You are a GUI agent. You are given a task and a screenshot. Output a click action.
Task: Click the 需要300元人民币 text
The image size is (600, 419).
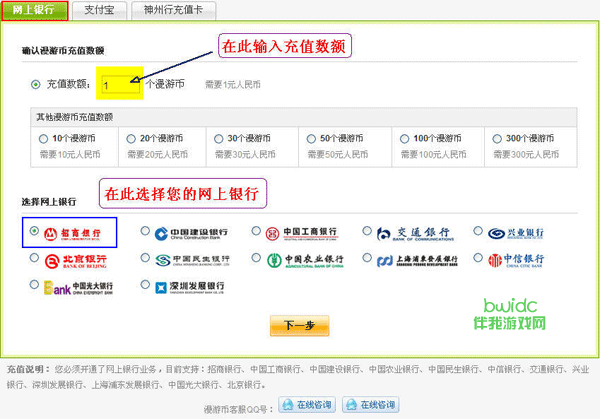coord(526,155)
